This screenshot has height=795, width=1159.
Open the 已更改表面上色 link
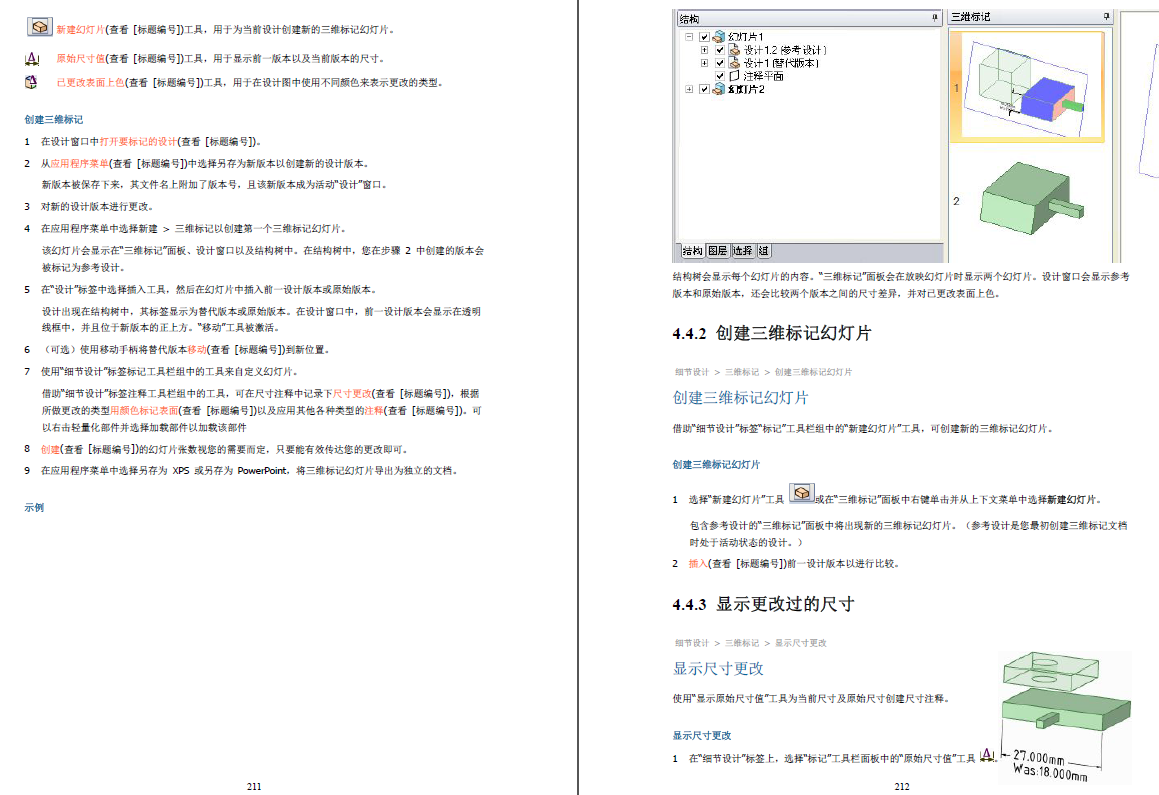coord(90,83)
